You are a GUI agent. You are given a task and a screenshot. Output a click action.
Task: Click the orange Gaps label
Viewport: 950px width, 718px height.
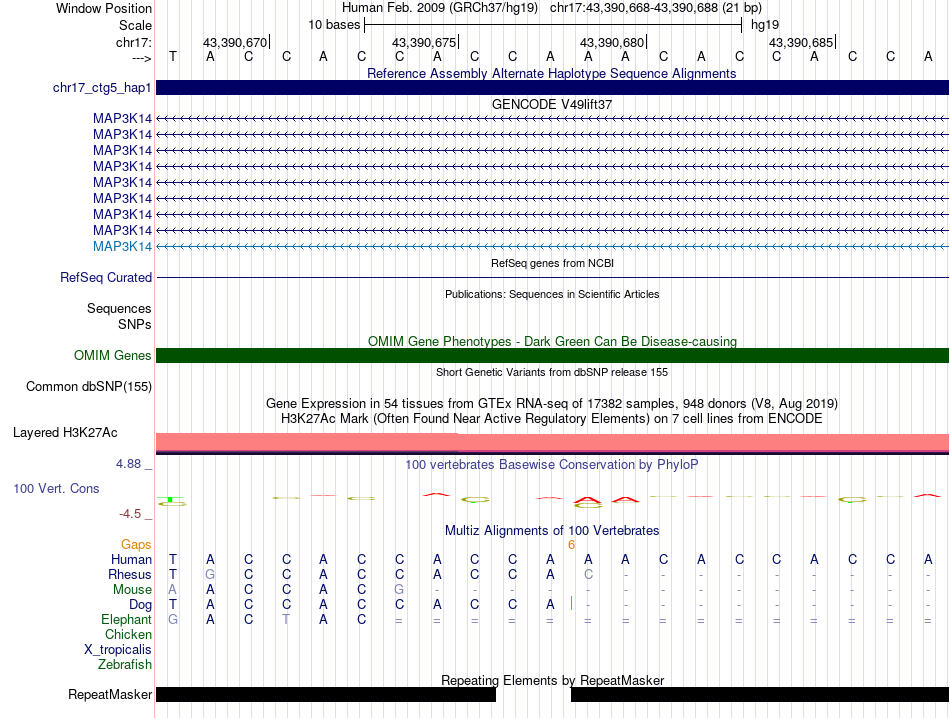point(136,544)
